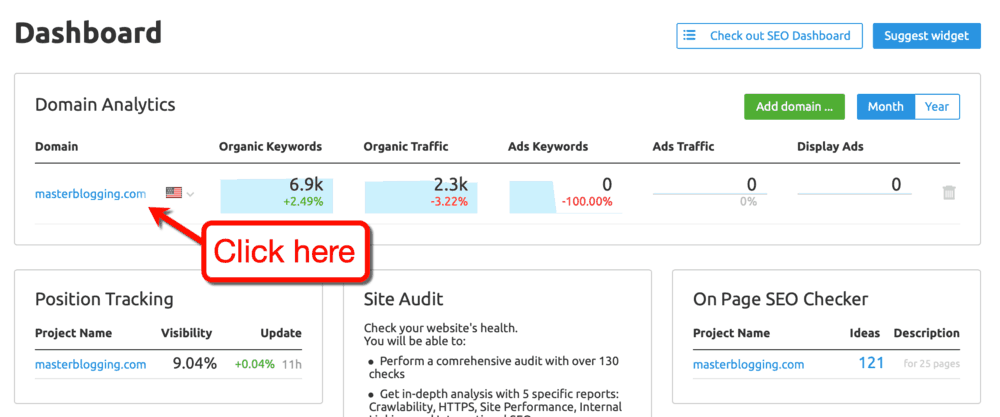Click the Suggest widget button
Screen dimensions: 1000x417
point(927,36)
